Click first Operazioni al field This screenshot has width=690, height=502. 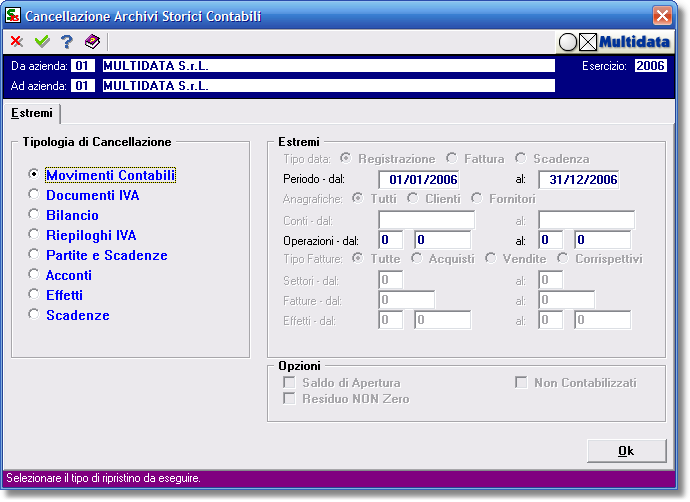pyautogui.click(x=551, y=240)
